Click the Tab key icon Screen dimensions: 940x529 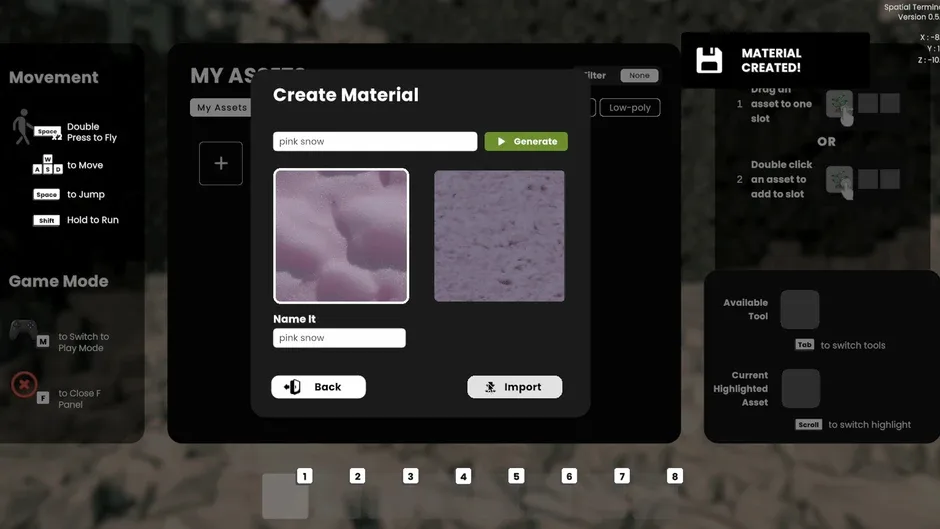click(805, 345)
